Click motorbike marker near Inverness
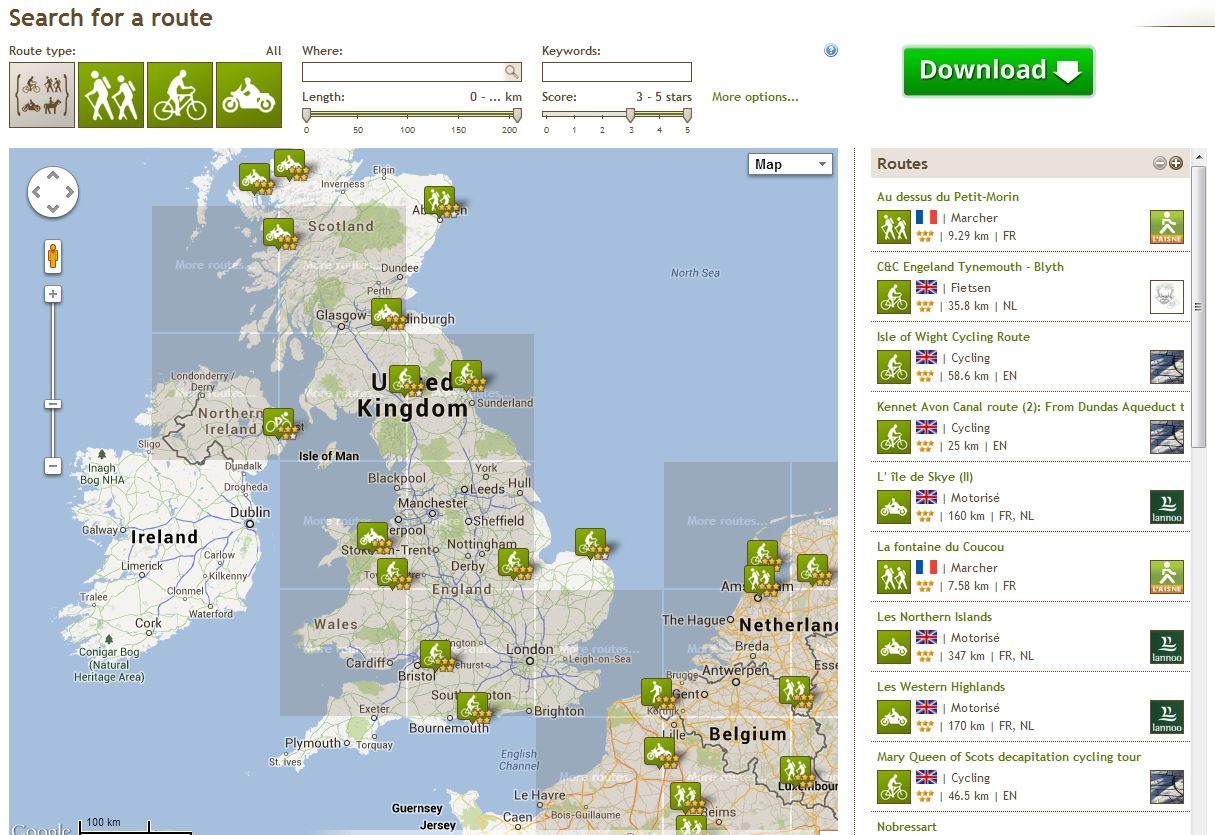This screenshot has height=835, width=1215. pyautogui.click(x=289, y=164)
